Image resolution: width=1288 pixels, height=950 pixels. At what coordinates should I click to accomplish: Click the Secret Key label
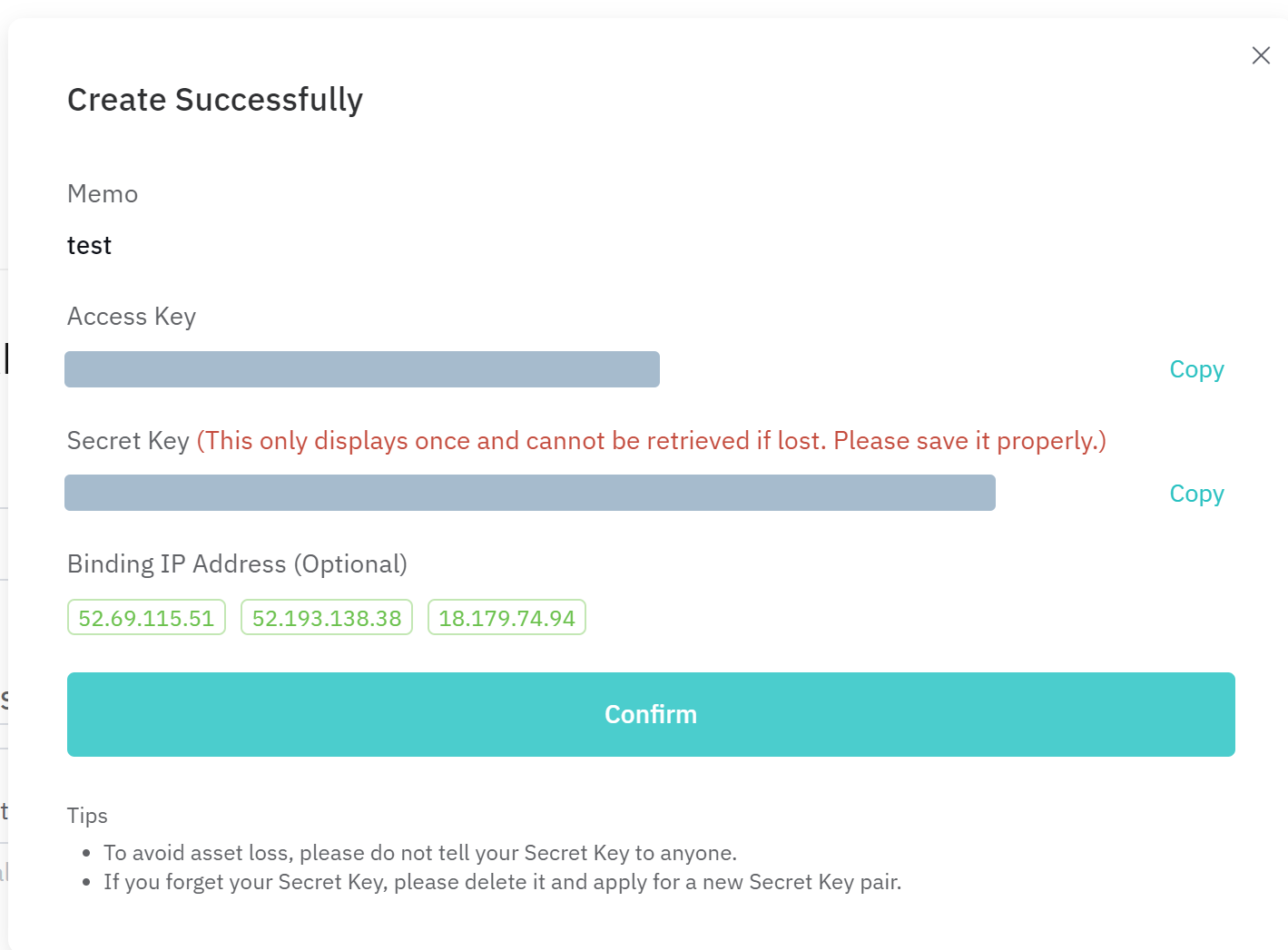(x=128, y=441)
